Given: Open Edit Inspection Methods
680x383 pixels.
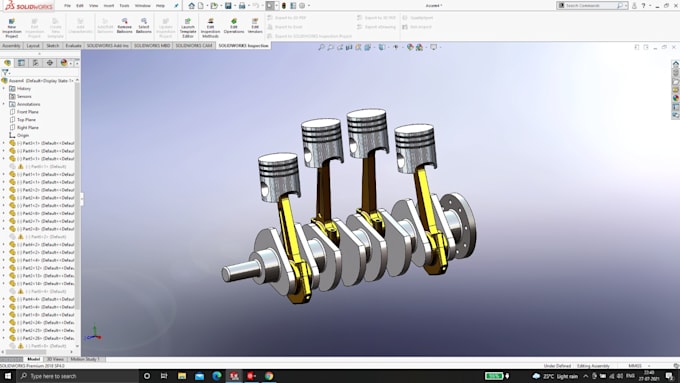Looking at the screenshot, I should pos(210,28).
